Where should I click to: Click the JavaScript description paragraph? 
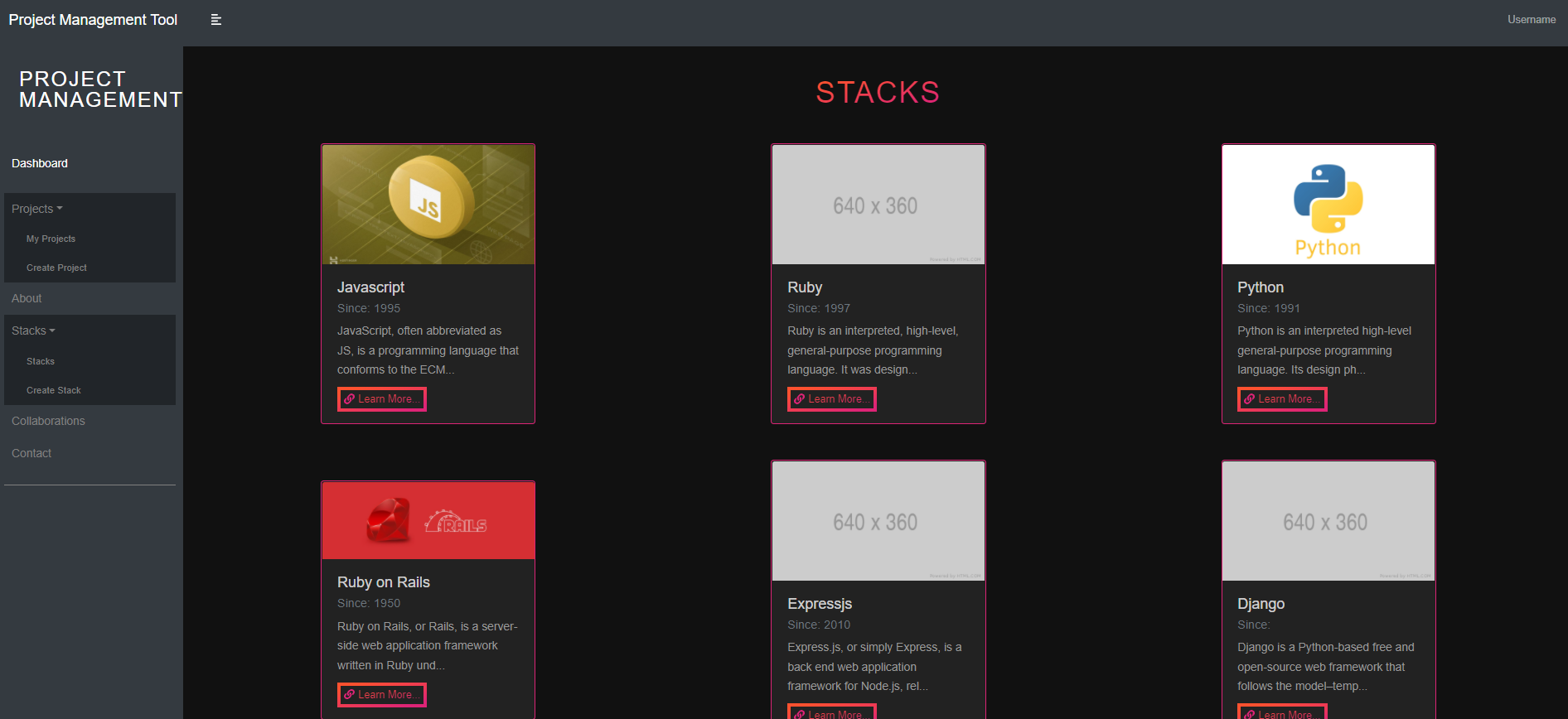pyautogui.click(x=428, y=350)
